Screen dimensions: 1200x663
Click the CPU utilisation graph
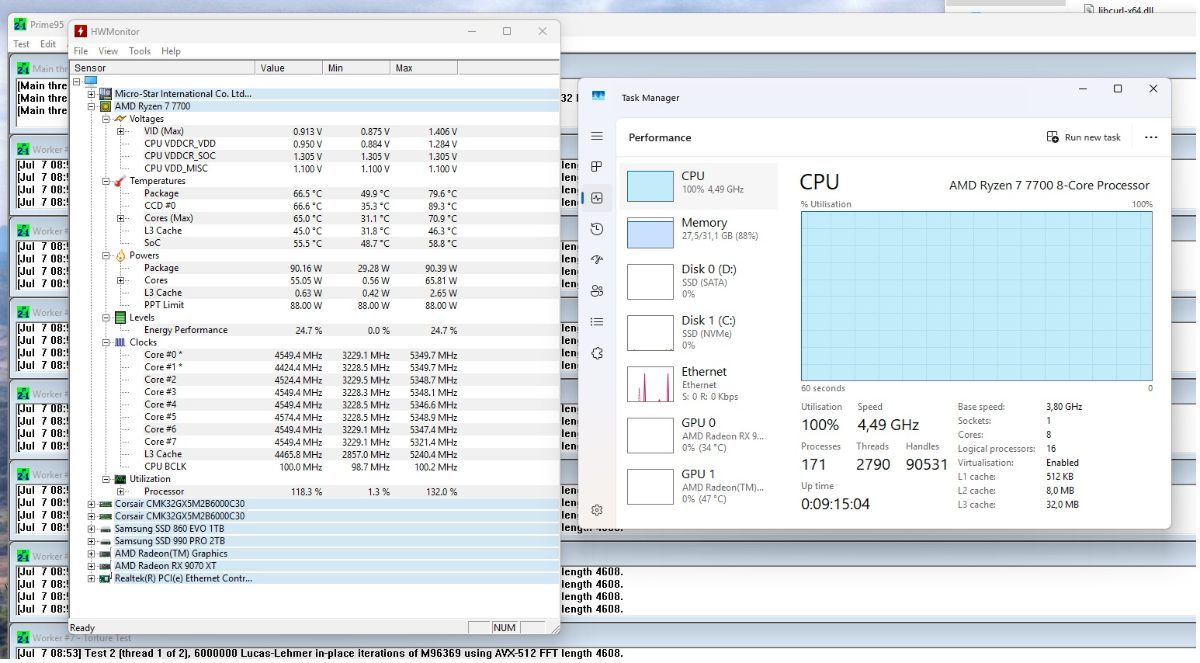click(976, 295)
